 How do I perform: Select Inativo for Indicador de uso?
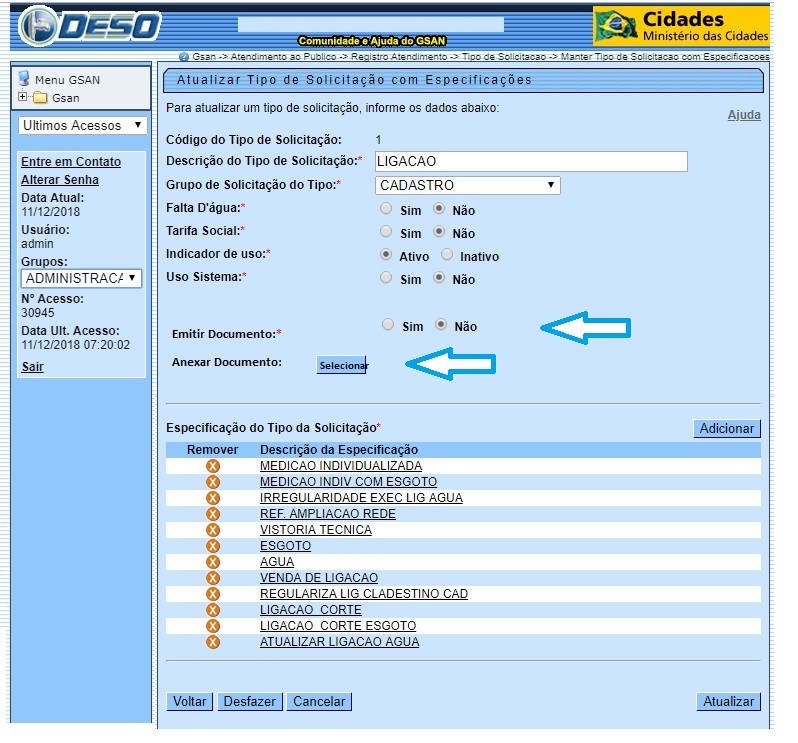(447, 255)
